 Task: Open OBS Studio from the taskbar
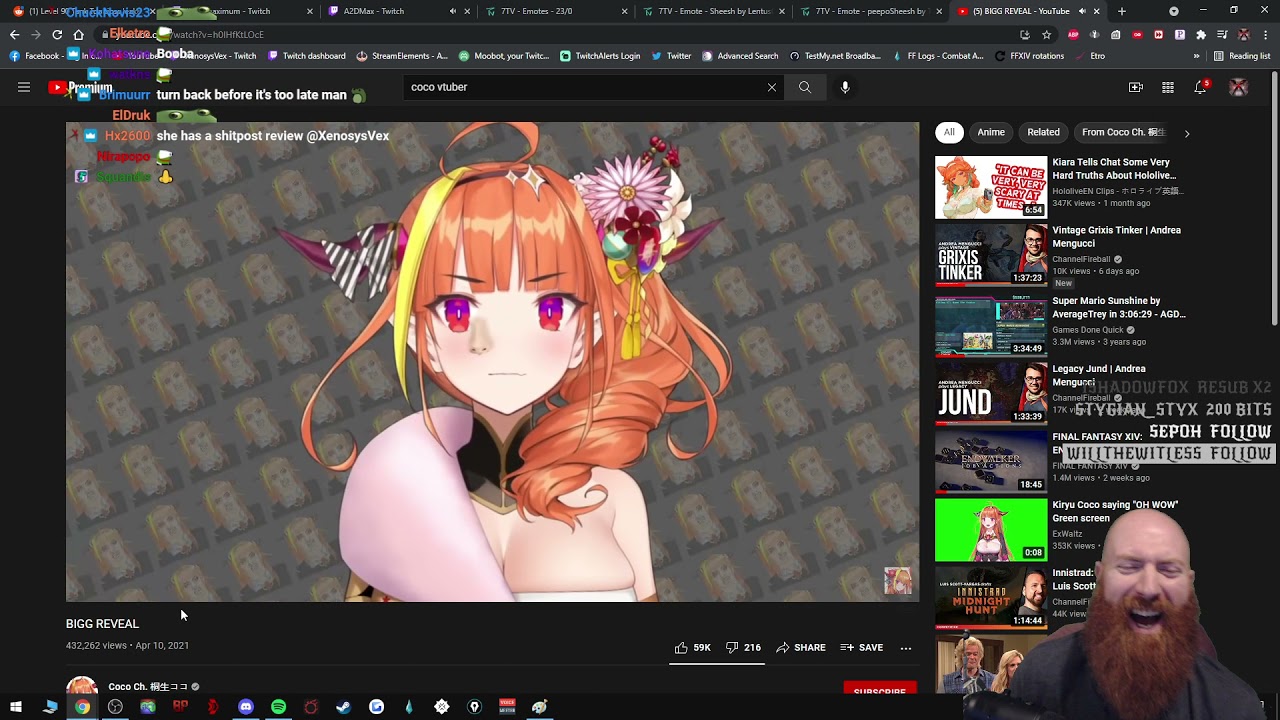pyautogui.click(x=115, y=707)
